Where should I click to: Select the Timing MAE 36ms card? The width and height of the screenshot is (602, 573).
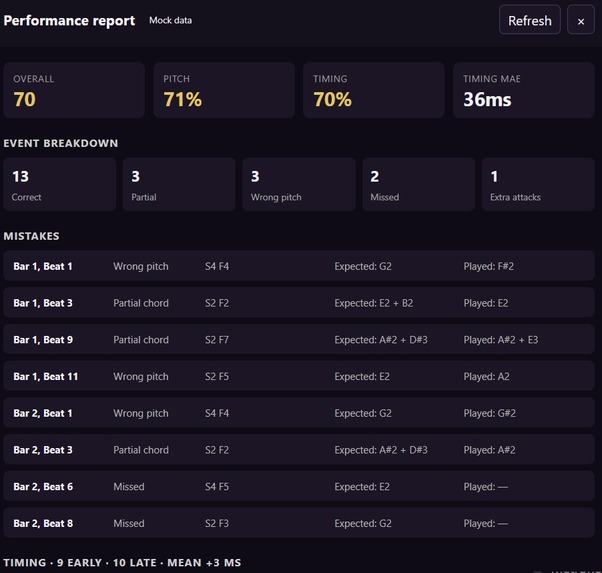click(524, 90)
